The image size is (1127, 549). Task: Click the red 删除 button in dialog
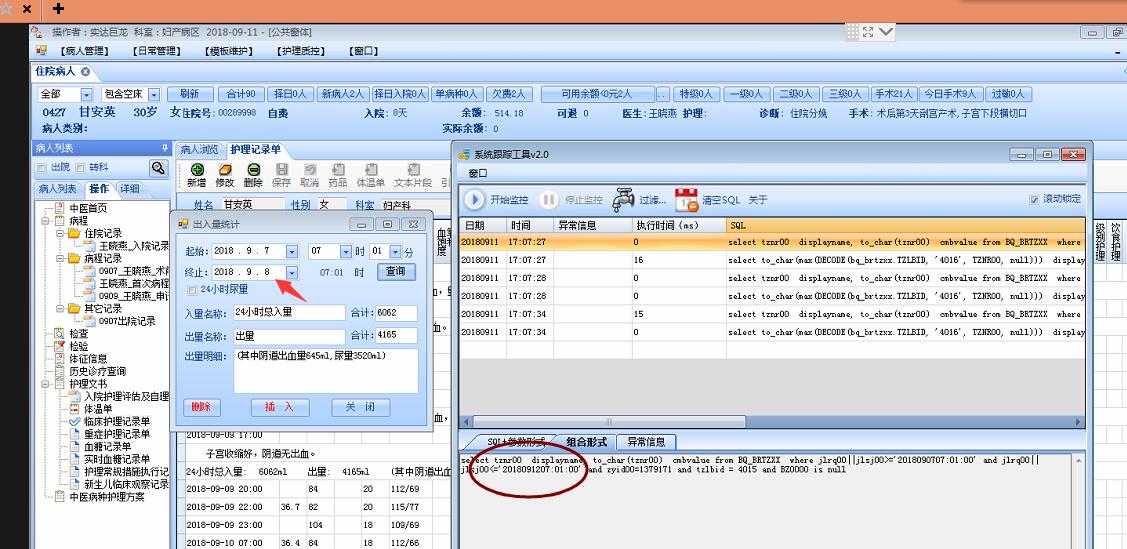click(x=202, y=407)
